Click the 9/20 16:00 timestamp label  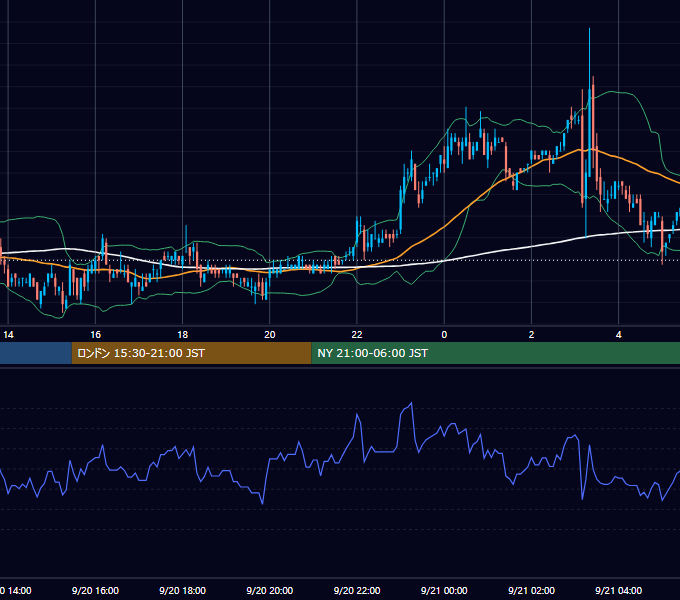[x=95, y=590]
